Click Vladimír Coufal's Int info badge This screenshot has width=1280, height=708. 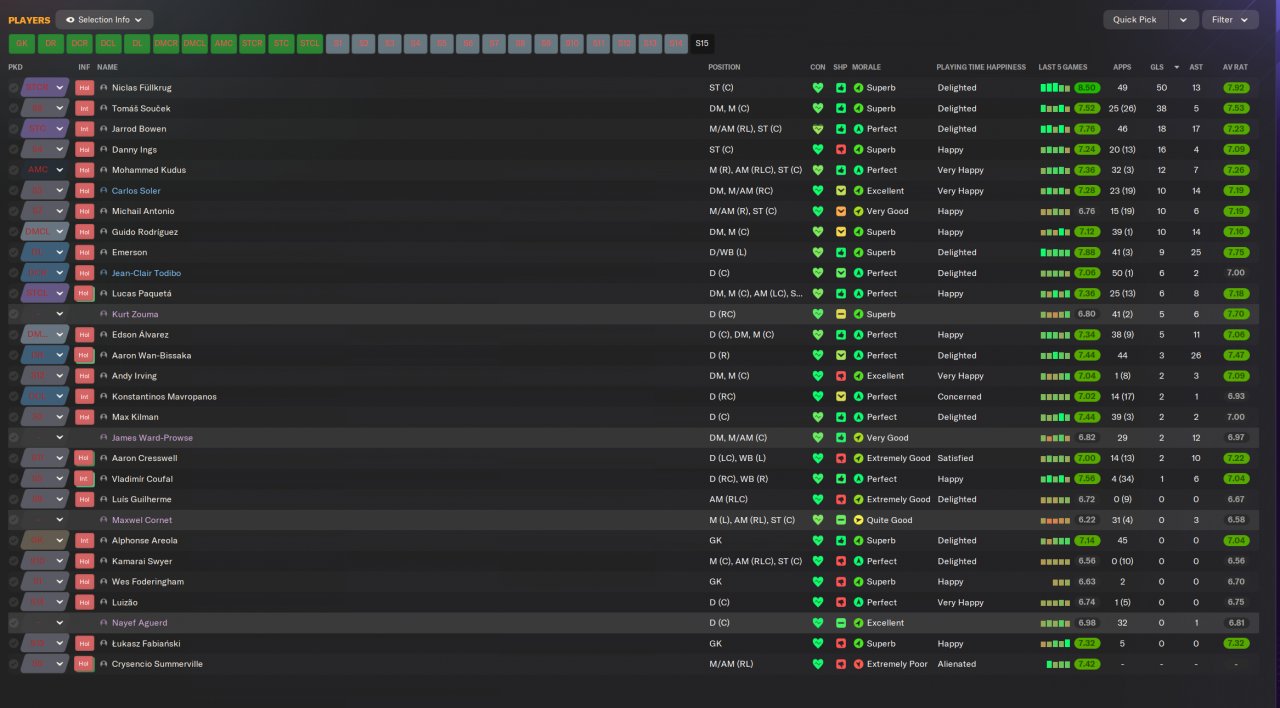tap(85, 479)
